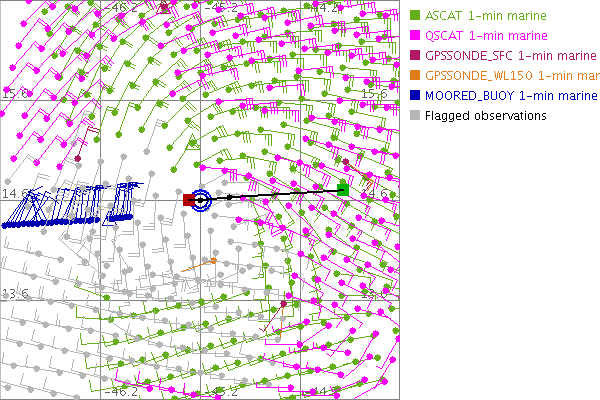Click the blue MOORED_BUOY legend square
Viewport: 600px width, 400px height.
(415, 96)
